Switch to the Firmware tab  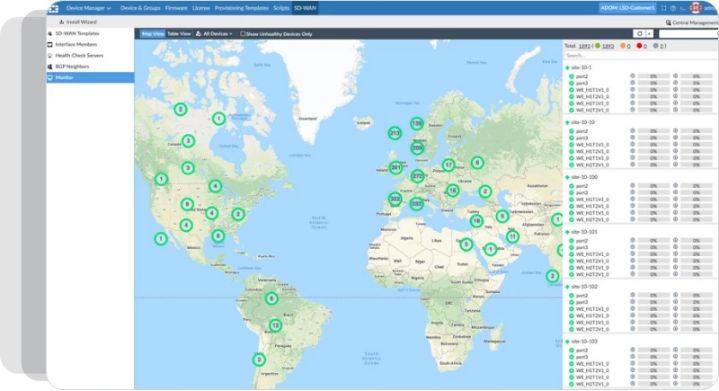point(176,8)
